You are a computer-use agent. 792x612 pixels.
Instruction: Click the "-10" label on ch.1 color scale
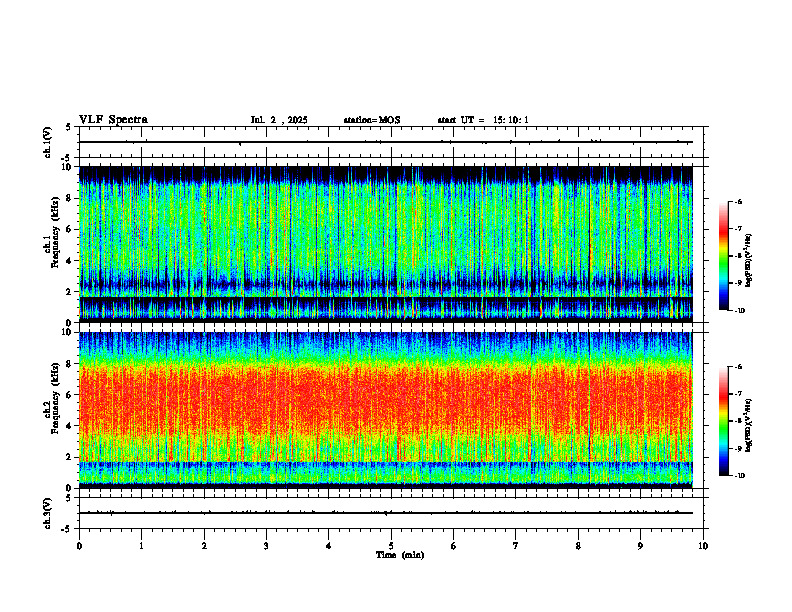click(x=738, y=311)
